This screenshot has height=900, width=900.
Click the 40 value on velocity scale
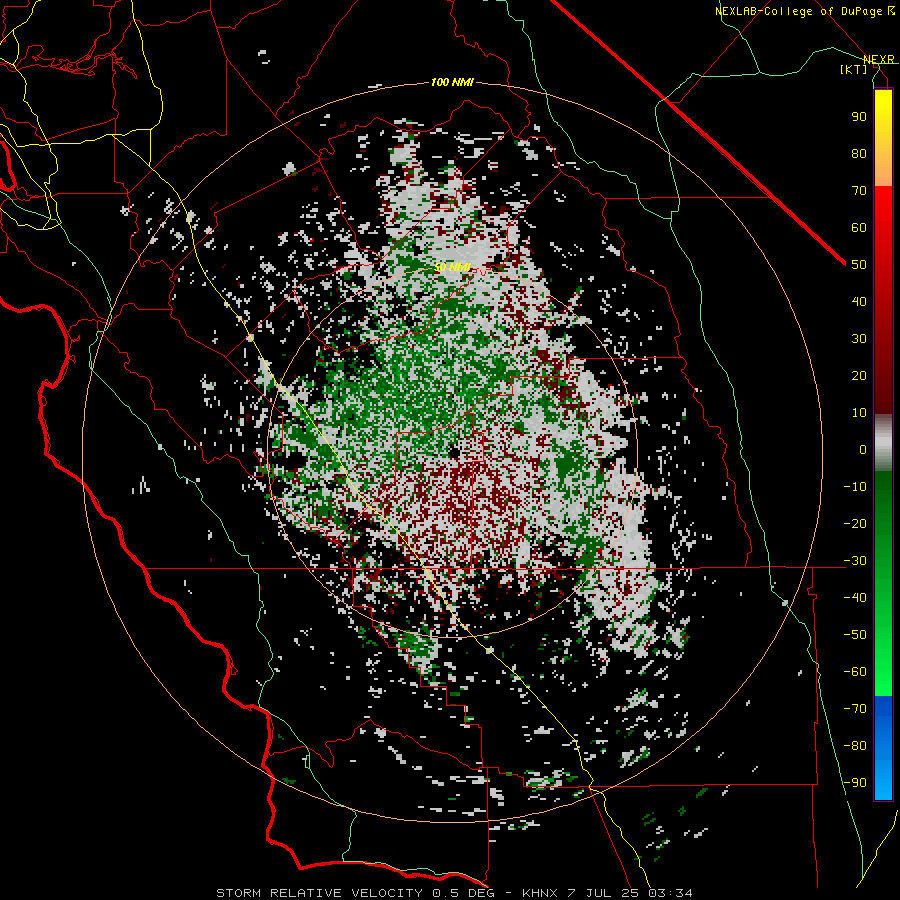tap(859, 302)
